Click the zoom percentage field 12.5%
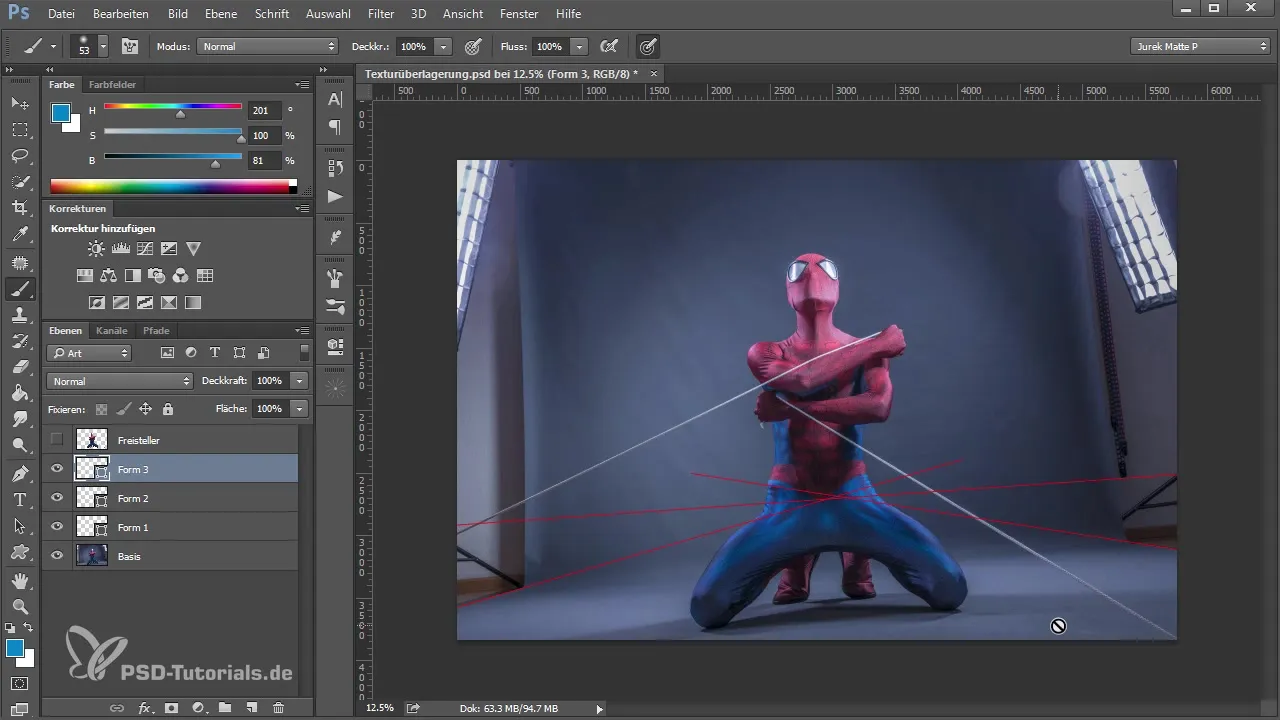 coord(380,708)
